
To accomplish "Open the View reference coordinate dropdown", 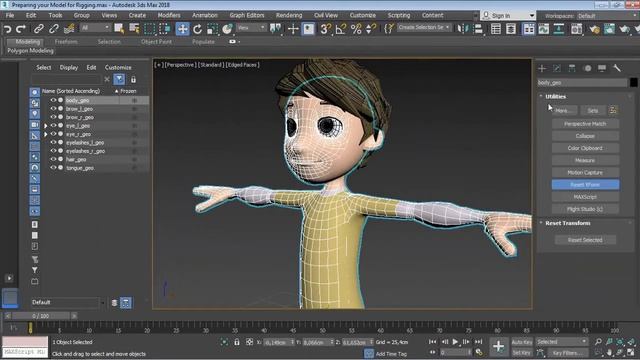I will click(x=251, y=28).
